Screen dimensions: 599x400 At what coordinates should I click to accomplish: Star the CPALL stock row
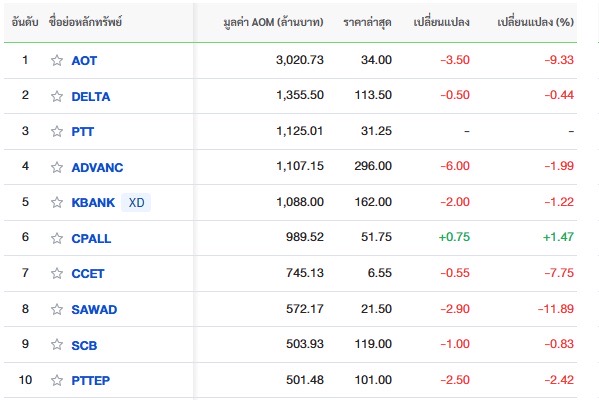[57, 238]
